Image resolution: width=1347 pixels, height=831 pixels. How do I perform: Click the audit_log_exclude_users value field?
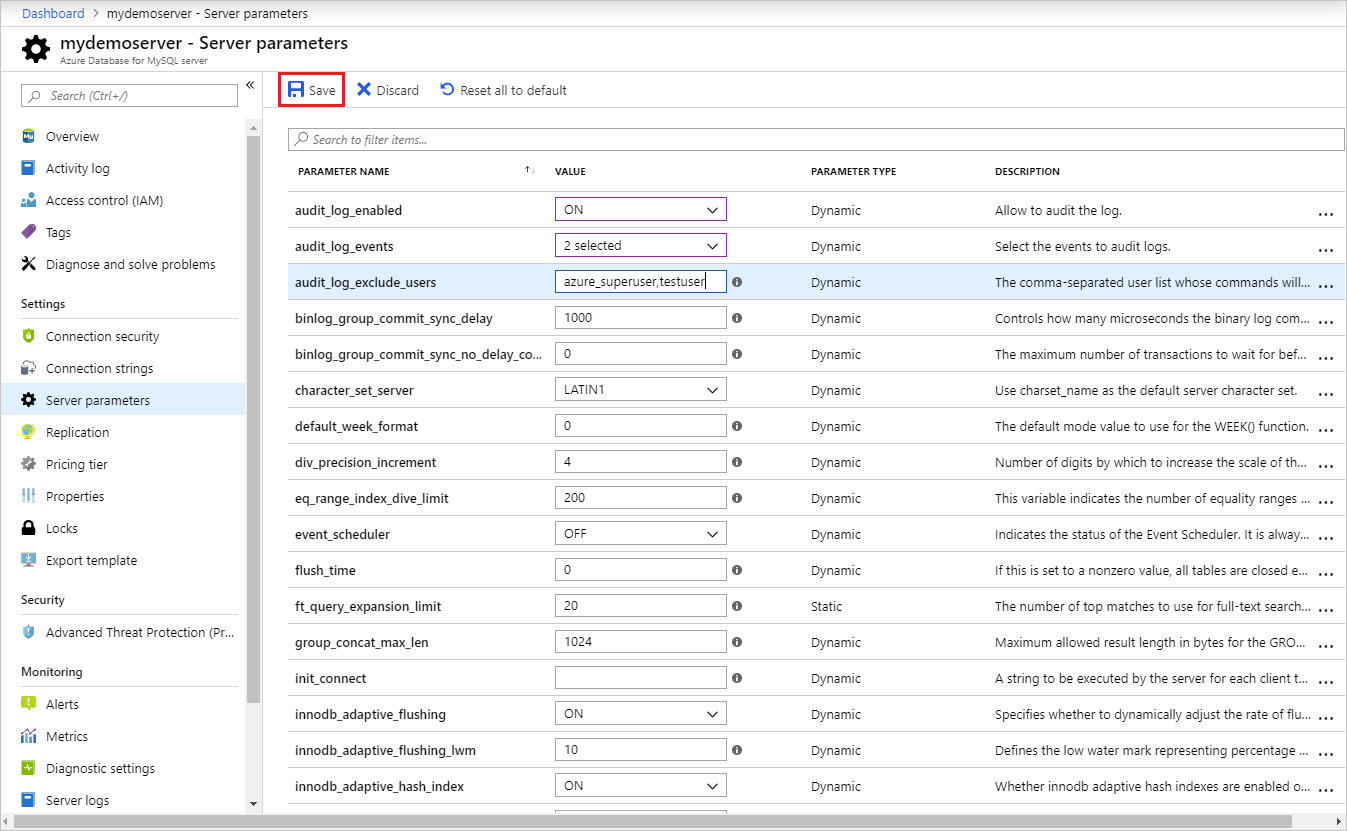click(x=641, y=282)
